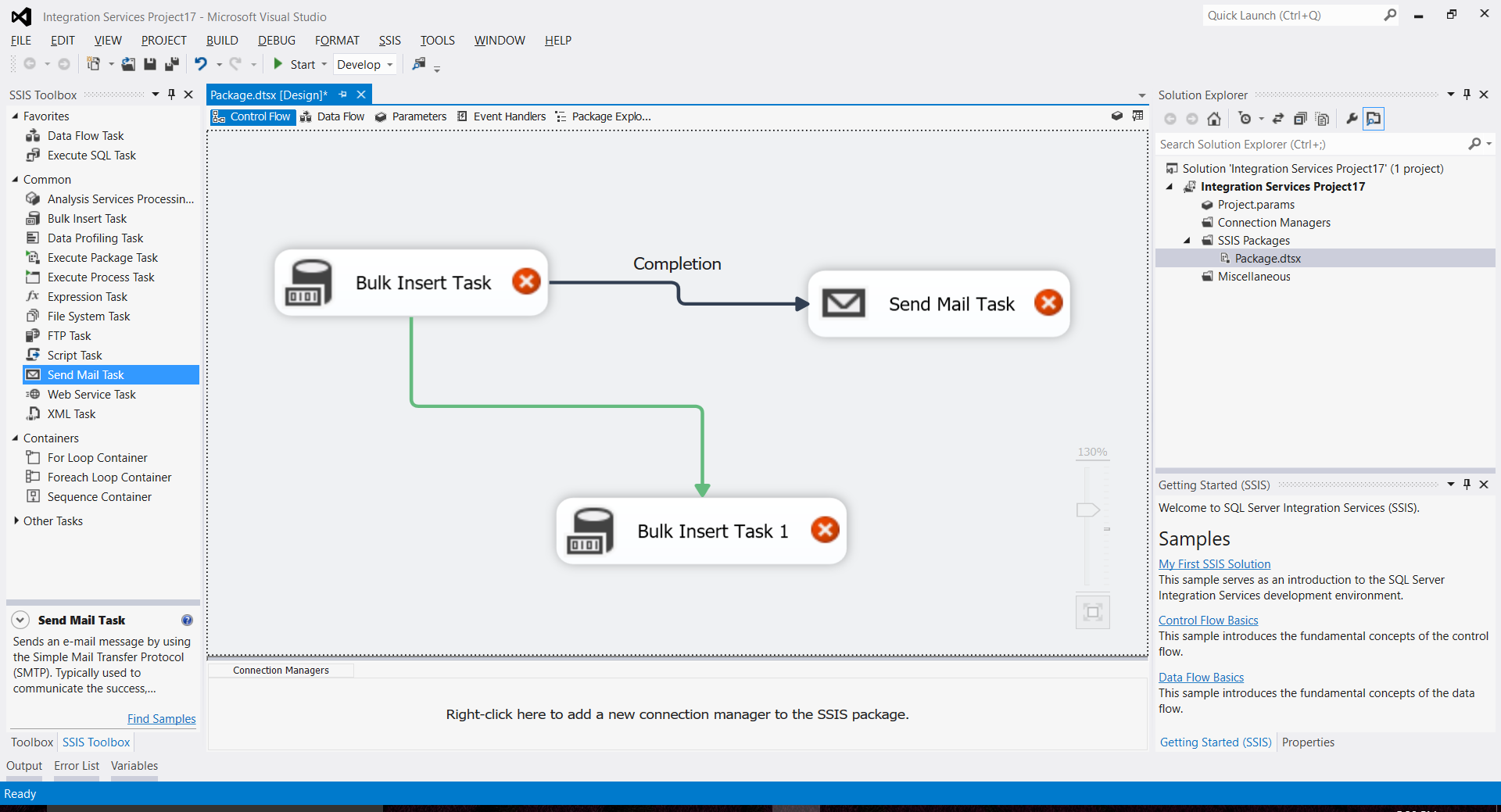Click the Fit View to Window icon on canvas
The width and height of the screenshot is (1501, 812).
(x=1093, y=612)
